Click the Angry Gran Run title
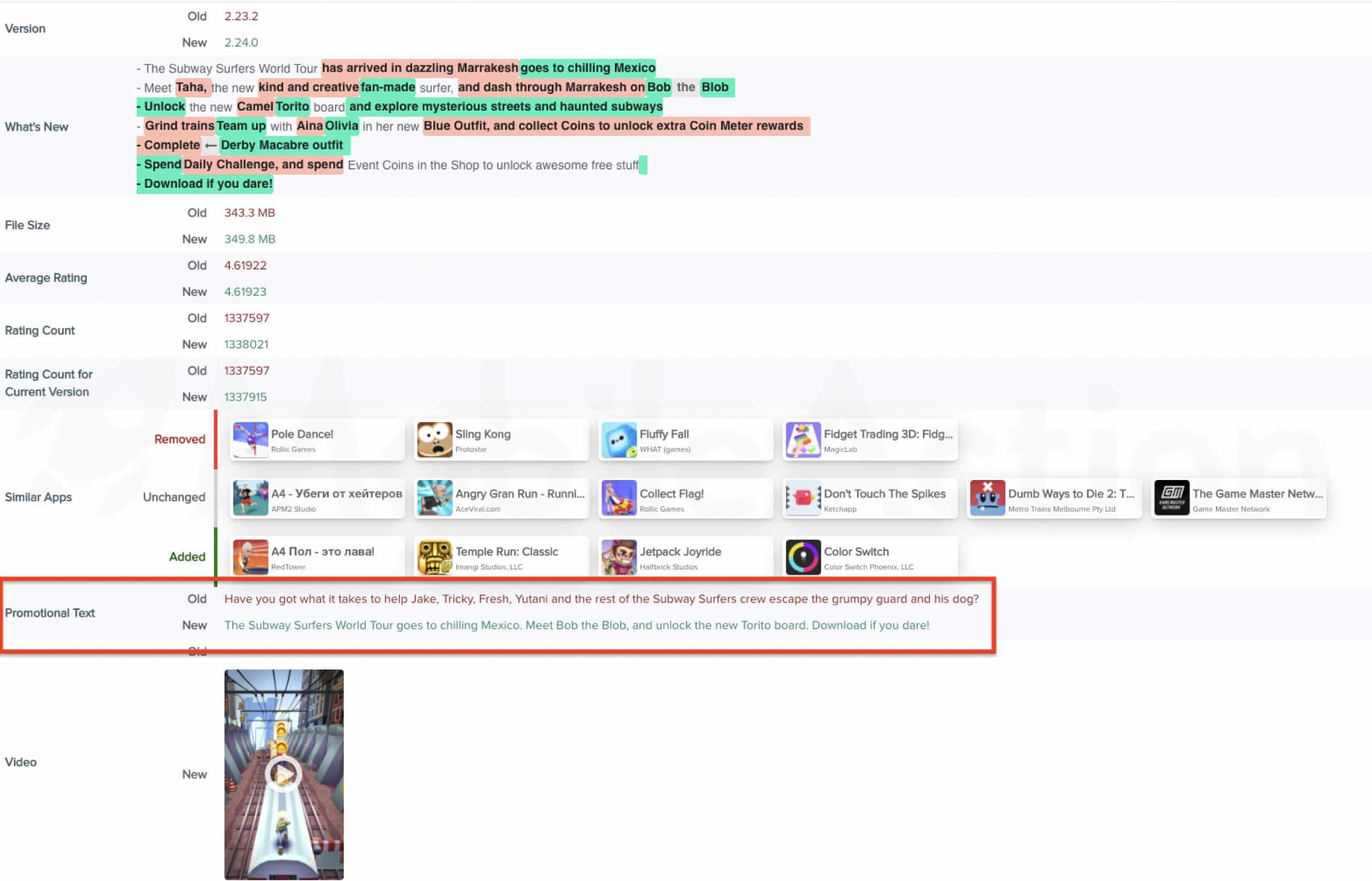The height and width of the screenshot is (881, 1372). pos(520,494)
